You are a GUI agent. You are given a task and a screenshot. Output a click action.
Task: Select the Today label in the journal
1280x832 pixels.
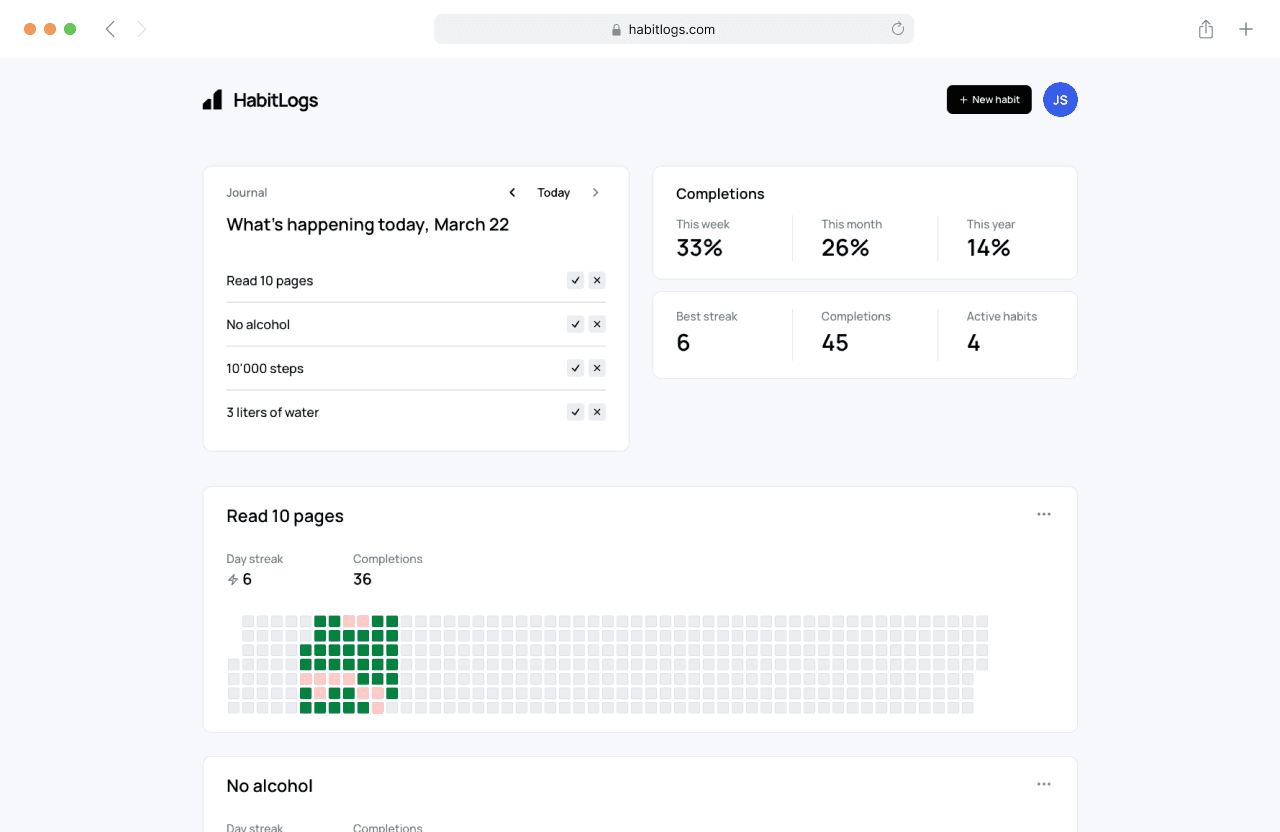click(554, 192)
